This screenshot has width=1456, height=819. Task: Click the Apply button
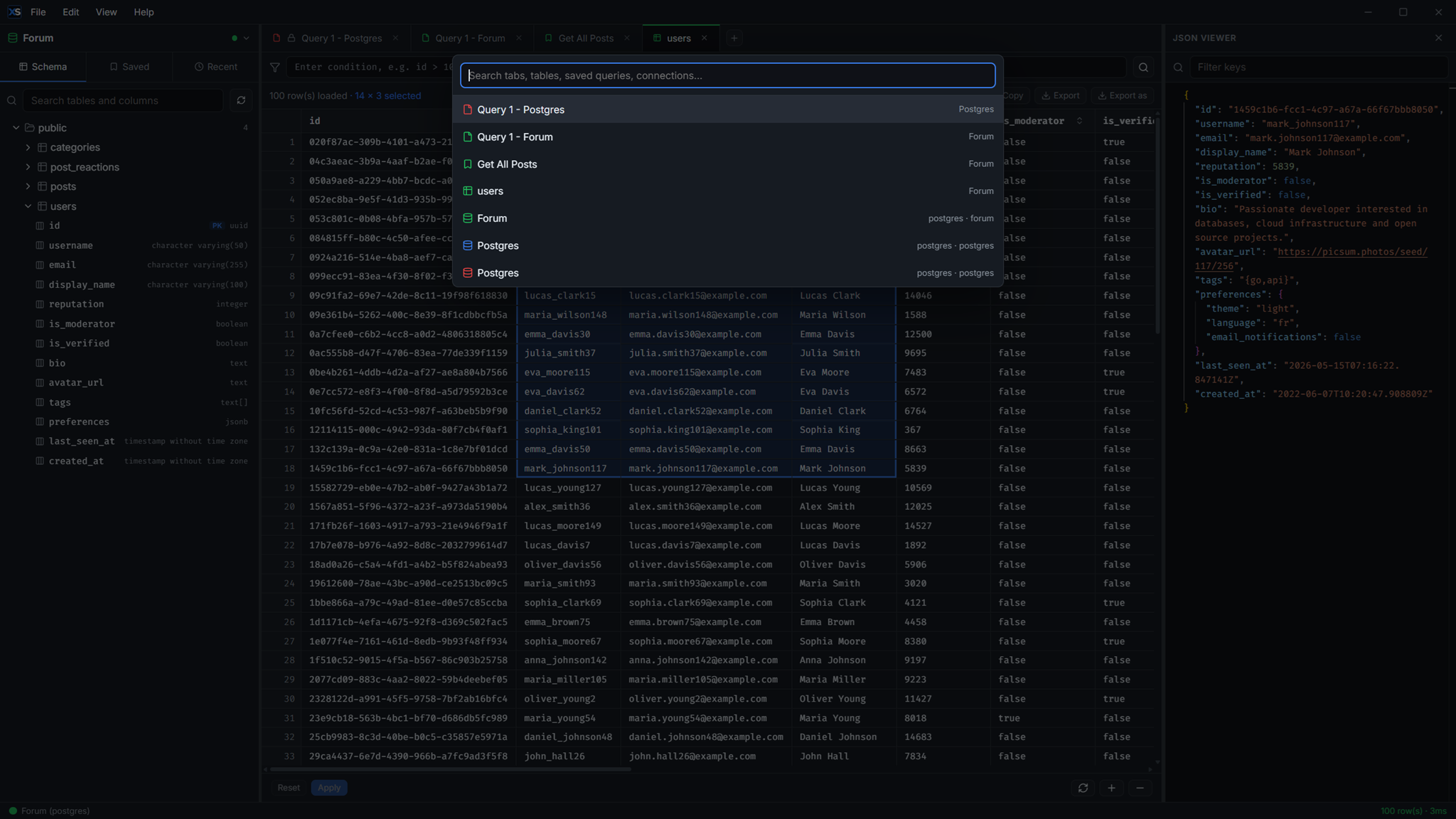tap(329, 788)
